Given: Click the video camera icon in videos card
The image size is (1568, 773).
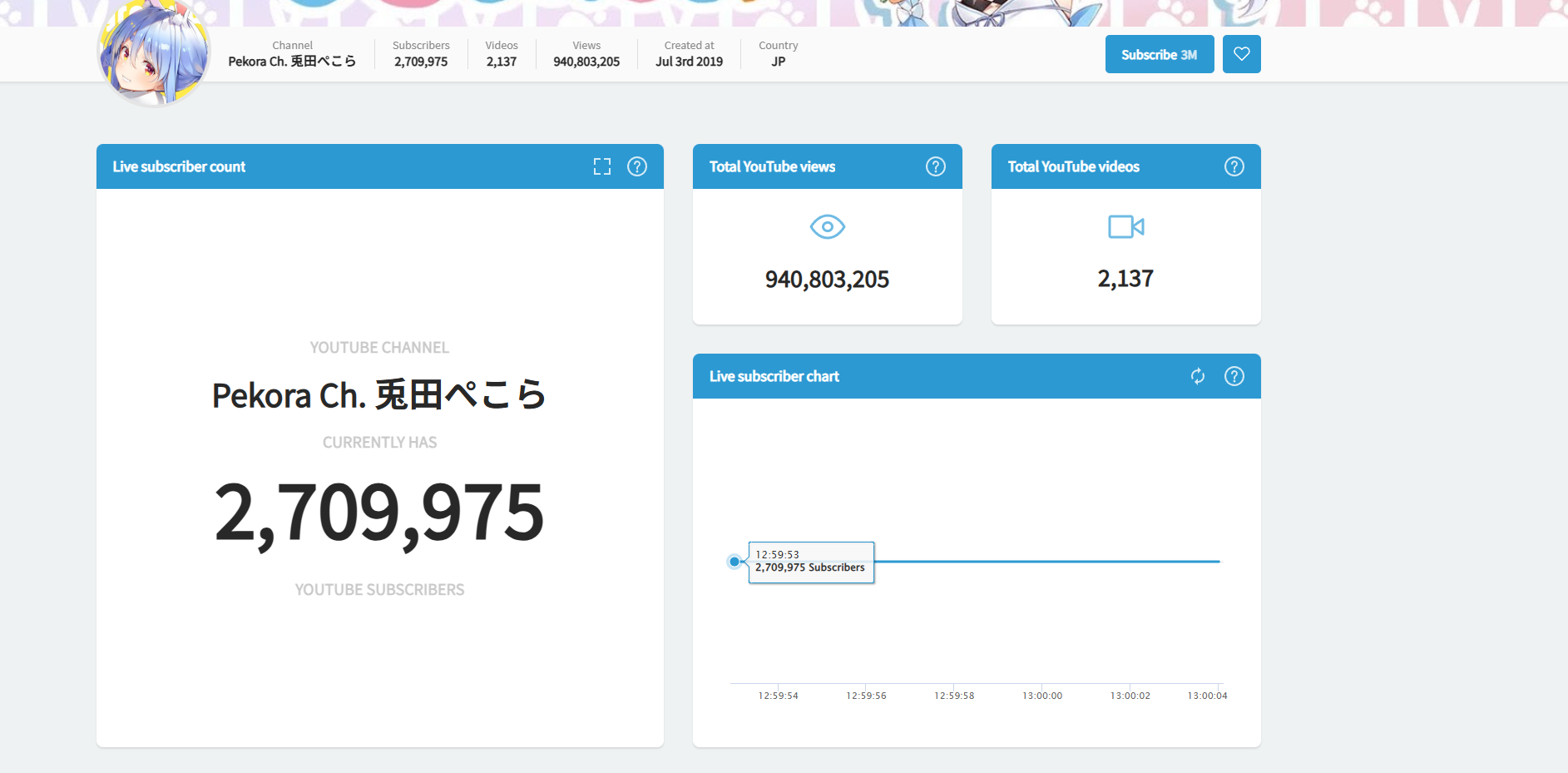Looking at the screenshot, I should pyautogui.click(x=1126, y=226).
